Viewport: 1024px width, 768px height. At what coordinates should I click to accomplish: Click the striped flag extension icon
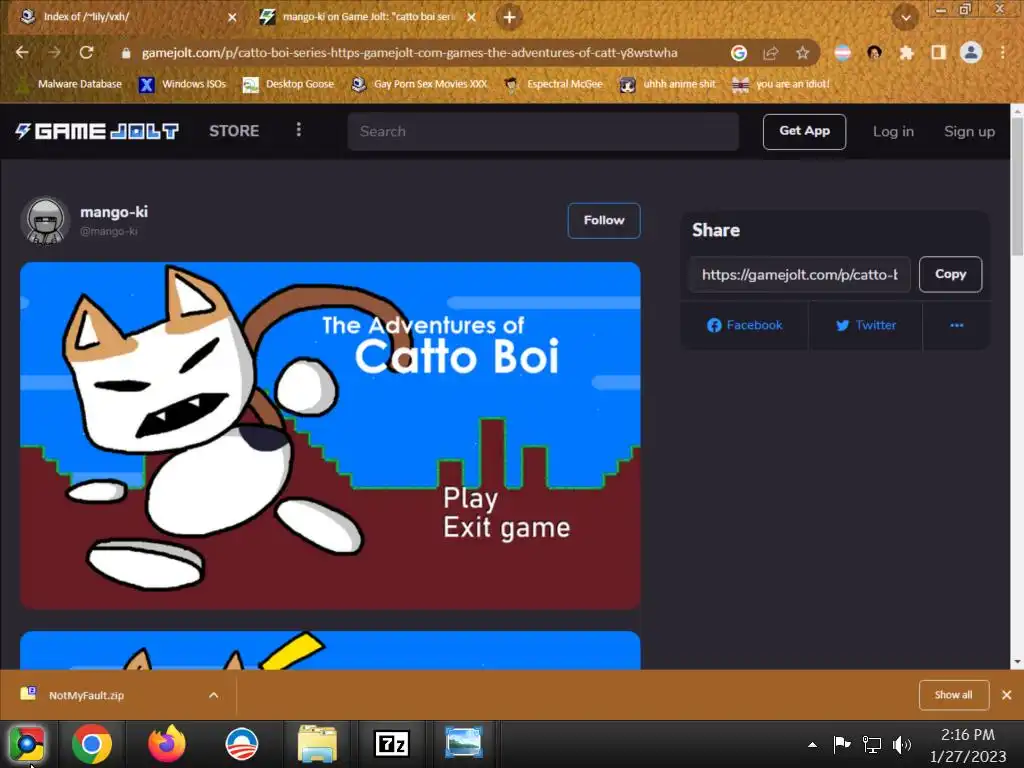842,53
